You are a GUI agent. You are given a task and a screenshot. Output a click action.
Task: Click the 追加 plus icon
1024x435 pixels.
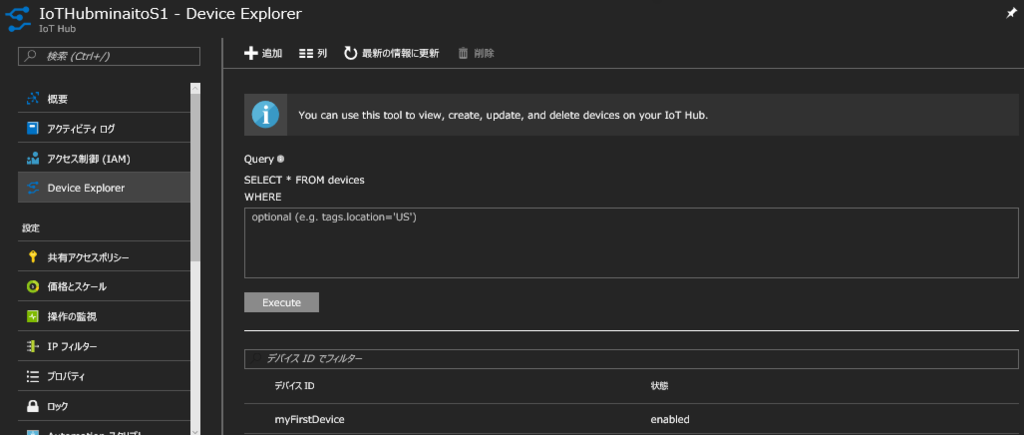click(251, 54)
